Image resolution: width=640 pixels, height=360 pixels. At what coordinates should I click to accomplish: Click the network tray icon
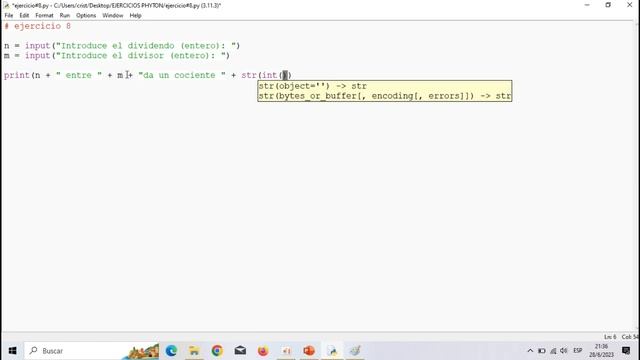[553, 351]
